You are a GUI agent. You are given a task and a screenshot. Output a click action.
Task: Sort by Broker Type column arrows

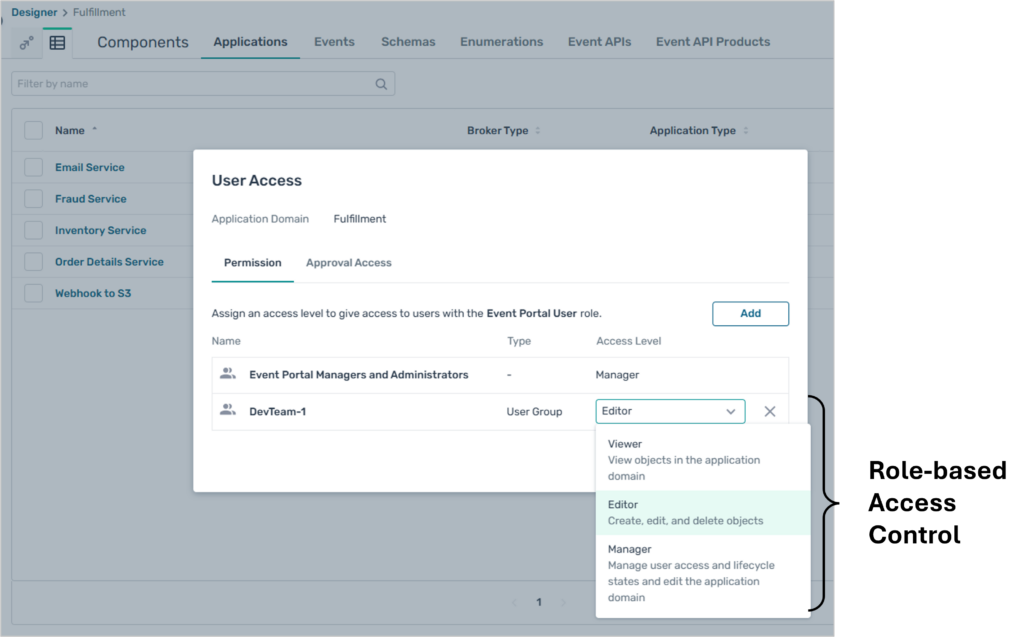tap(538, 131)
